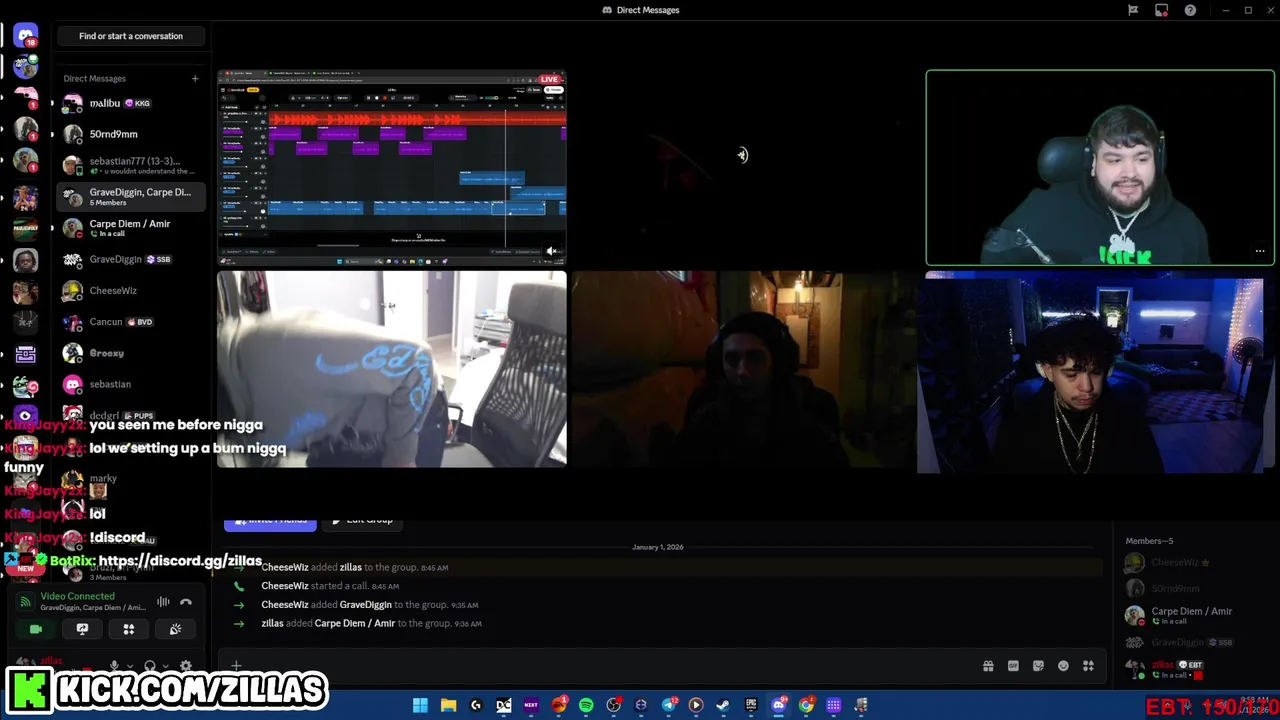Open the GIF picker

pos(1013,666)
